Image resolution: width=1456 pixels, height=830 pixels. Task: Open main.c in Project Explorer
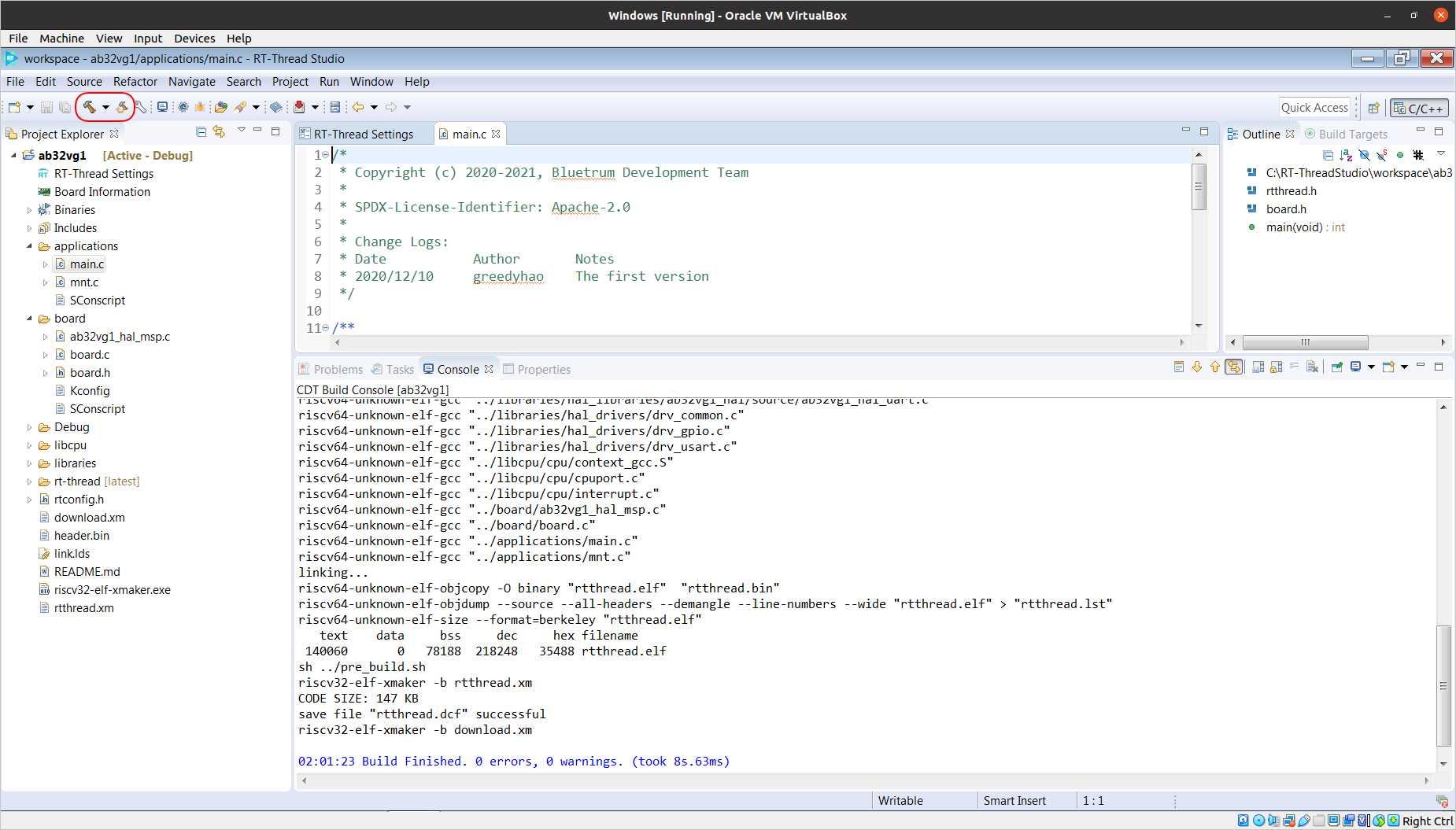tap(87, 264)
